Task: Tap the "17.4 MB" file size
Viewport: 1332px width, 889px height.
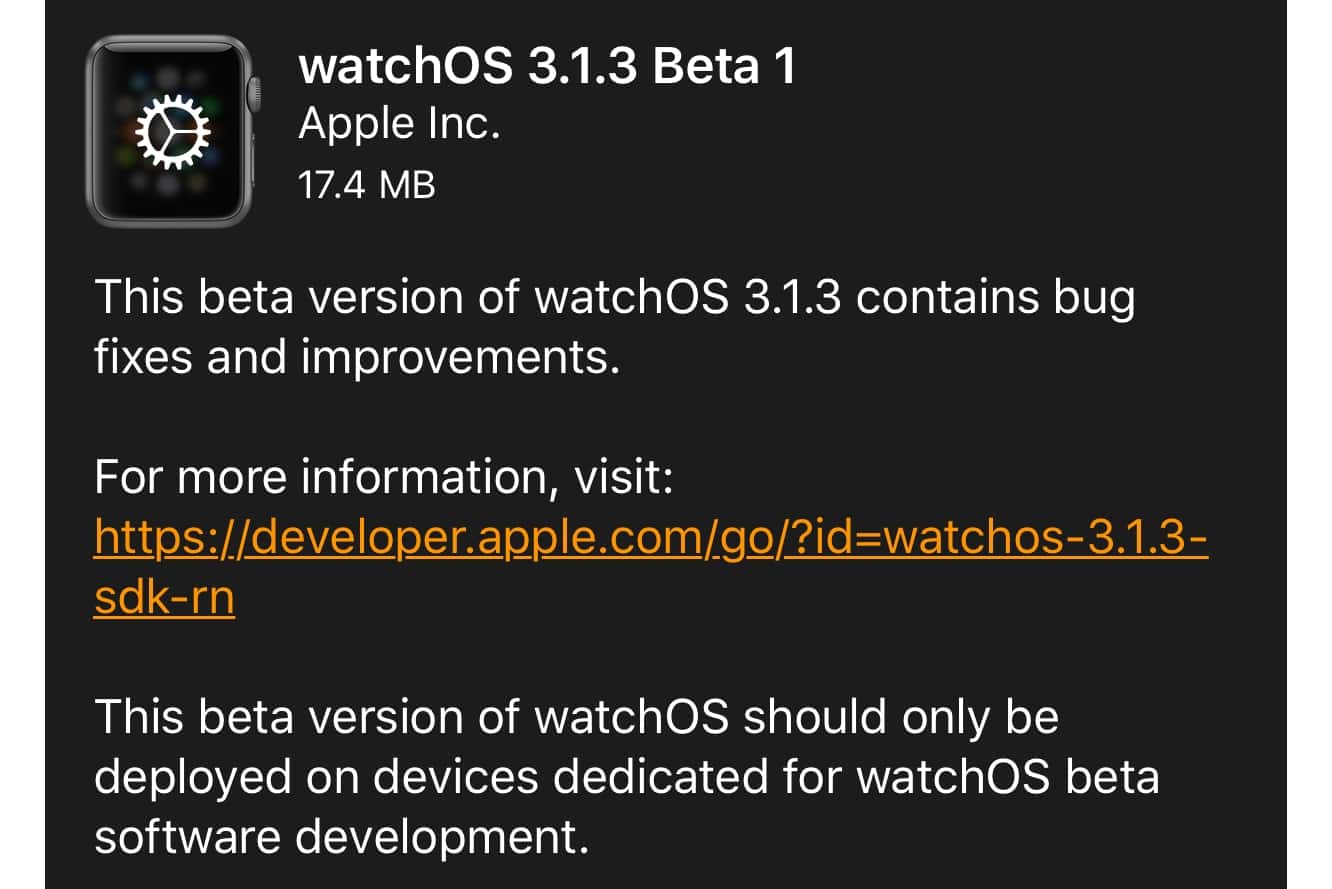Action: [367, 184]
